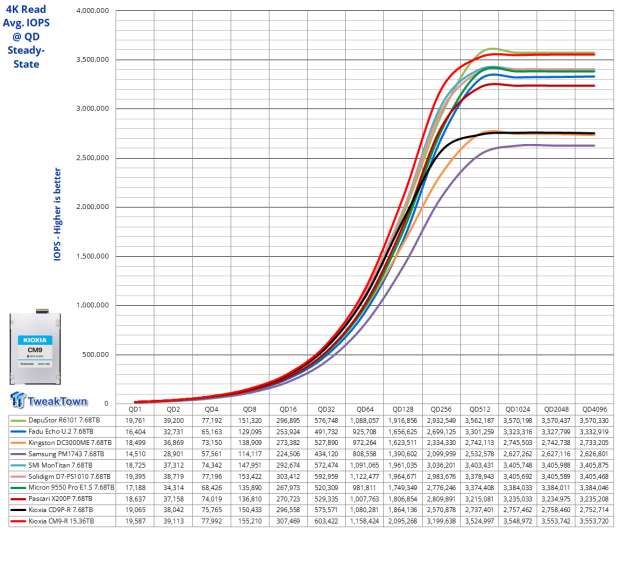Select the 'Solidigm D7-PS1010 7.68TB' label
Viewport: 620px width, 568px height.
70,477
